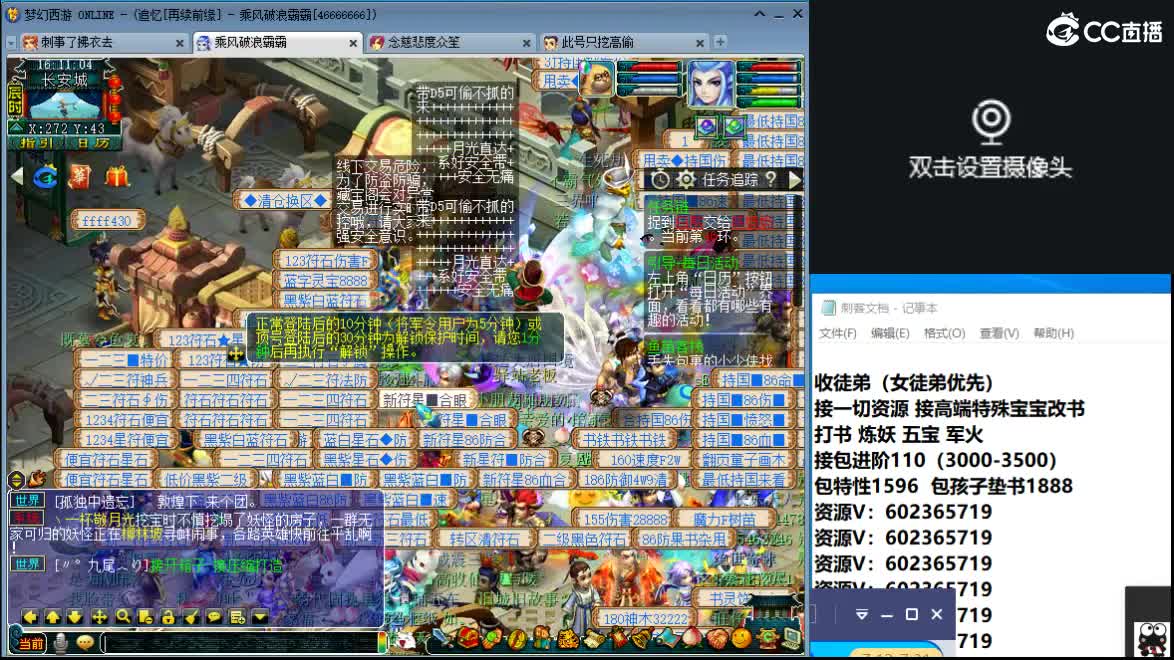
Task: Open the gear settings in 任务追踪 header
Action: 686,180
